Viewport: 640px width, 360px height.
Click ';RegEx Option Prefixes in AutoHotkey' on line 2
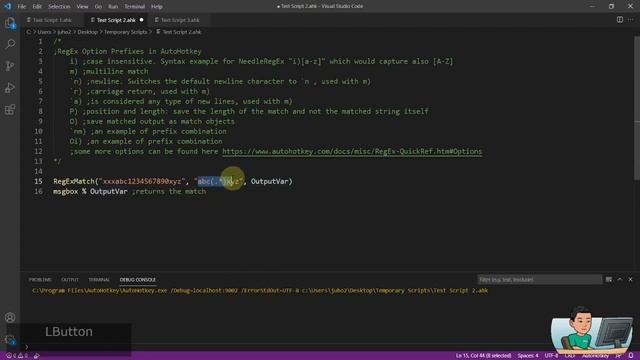127,51
